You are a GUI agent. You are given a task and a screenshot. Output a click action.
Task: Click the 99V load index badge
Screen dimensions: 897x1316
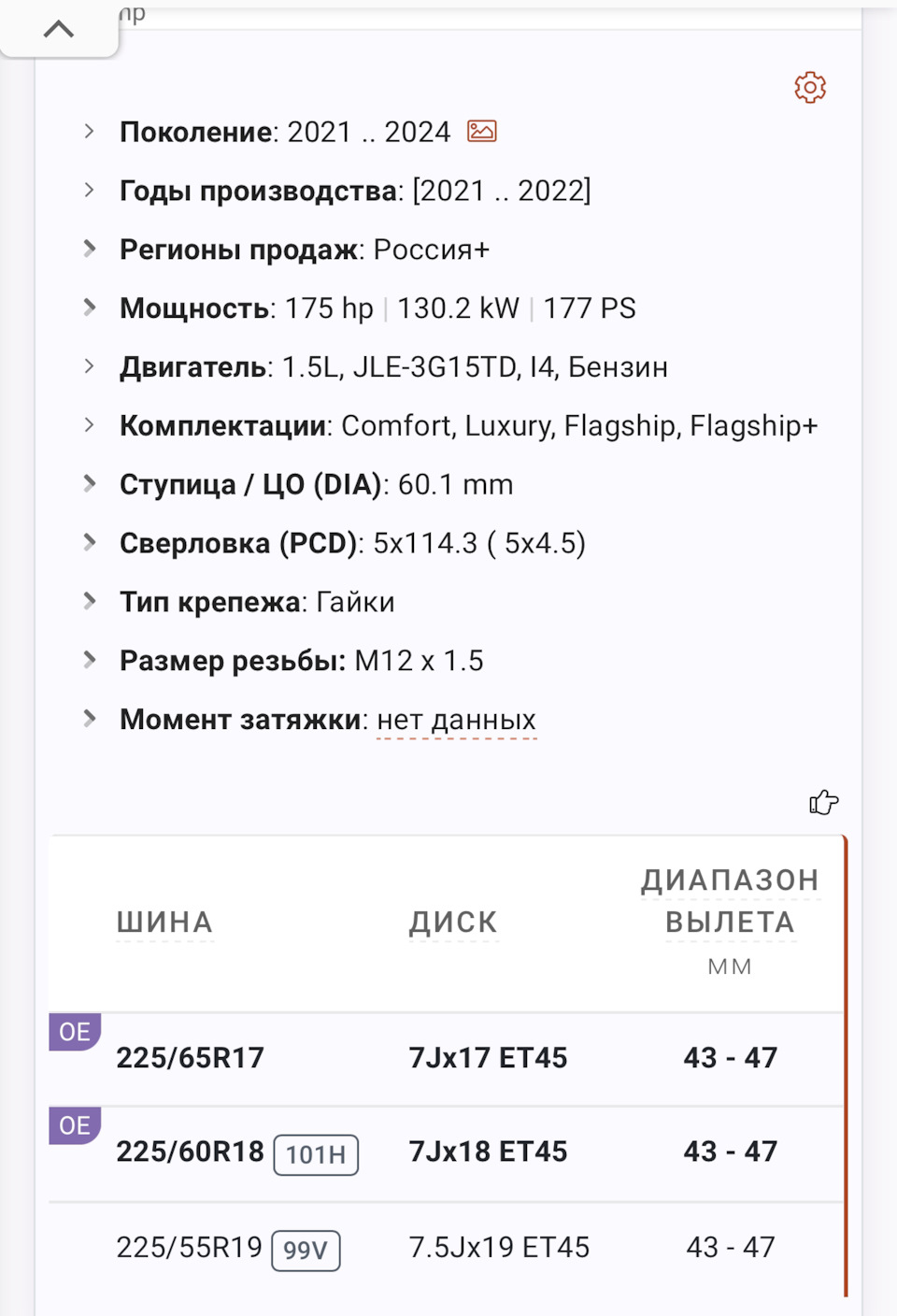tap(306, 1251)
